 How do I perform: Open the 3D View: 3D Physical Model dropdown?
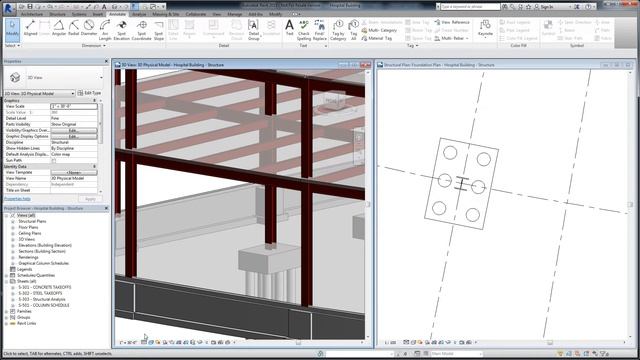click(x=39, y=93)
